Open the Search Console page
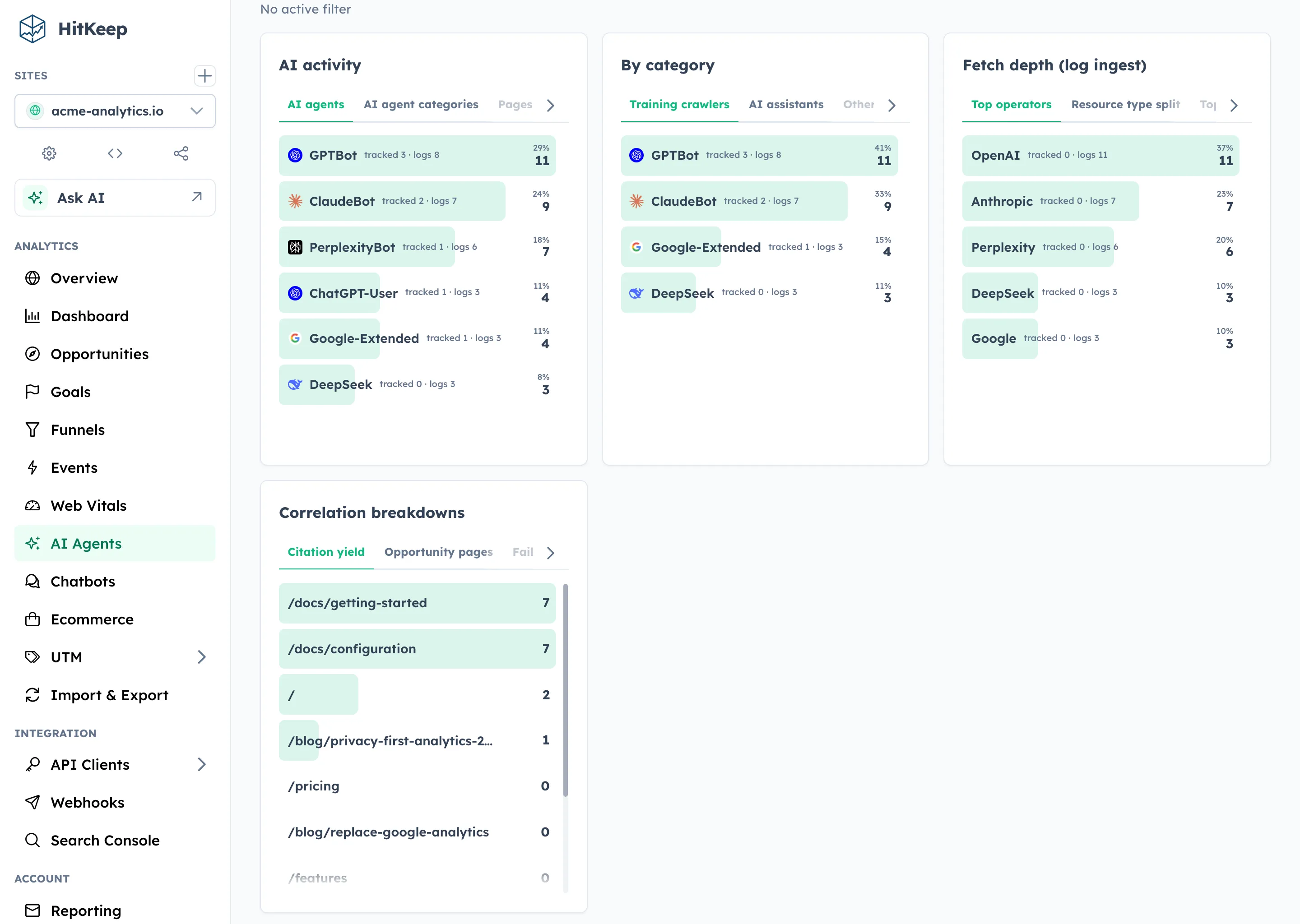Image resolution: width=1300 pixels, height=924 pixels. point(115,841)
